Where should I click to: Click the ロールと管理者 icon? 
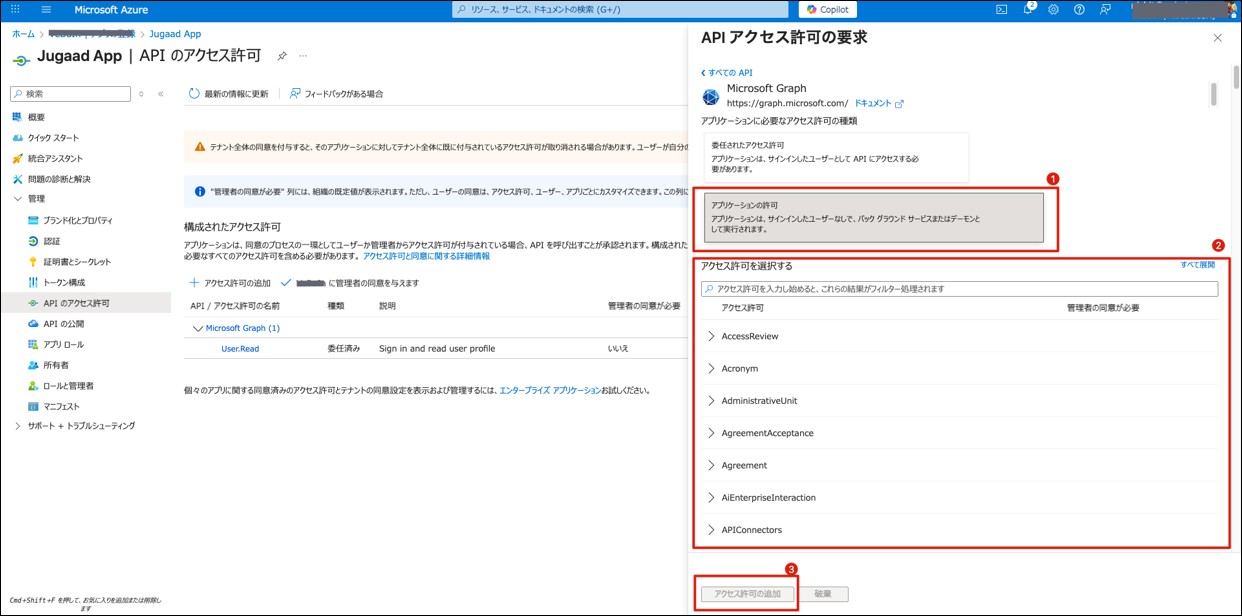33,386
